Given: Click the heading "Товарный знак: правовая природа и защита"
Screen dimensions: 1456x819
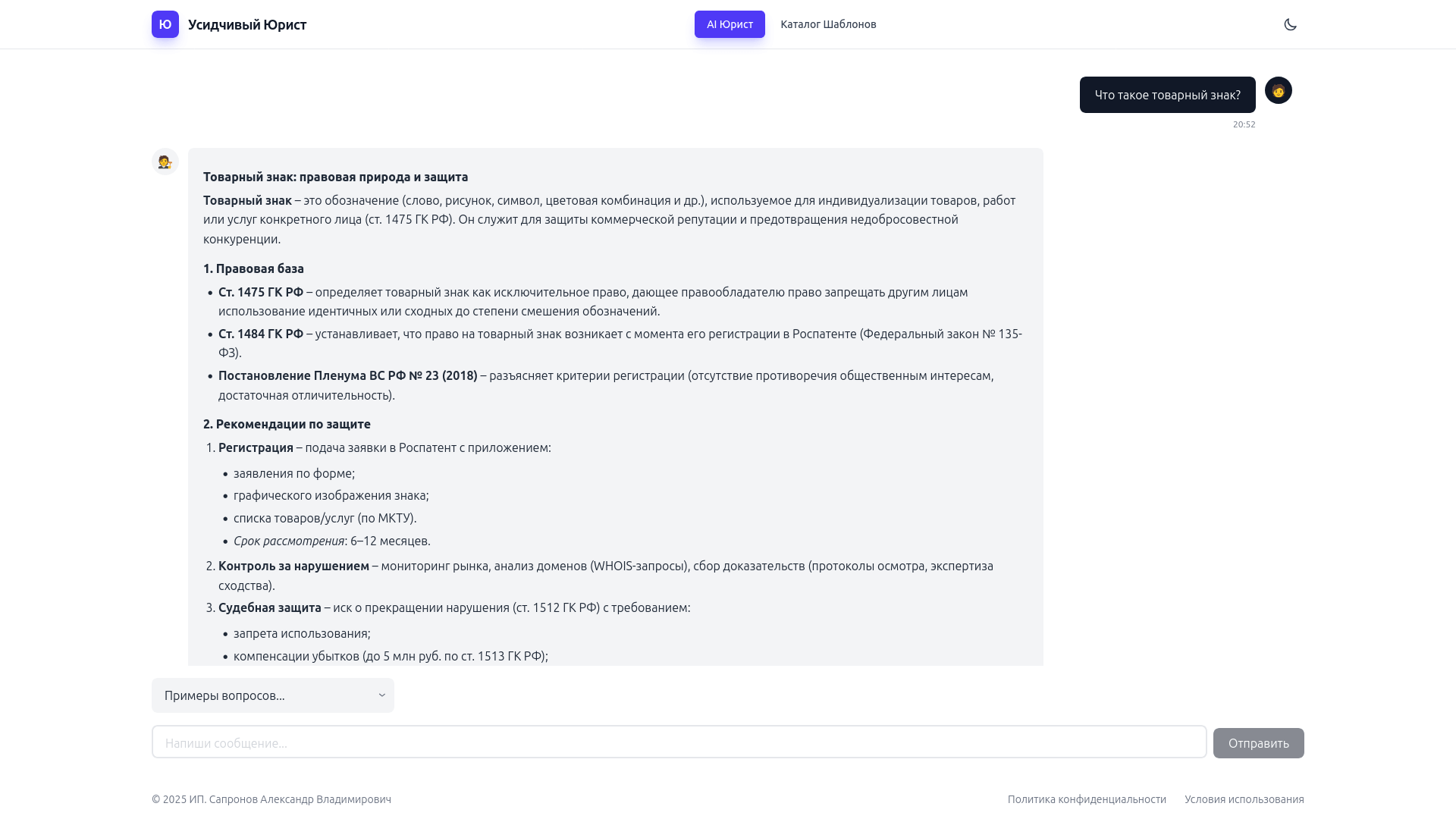Looking at the screenshot, I should click(x=335, y=177).
